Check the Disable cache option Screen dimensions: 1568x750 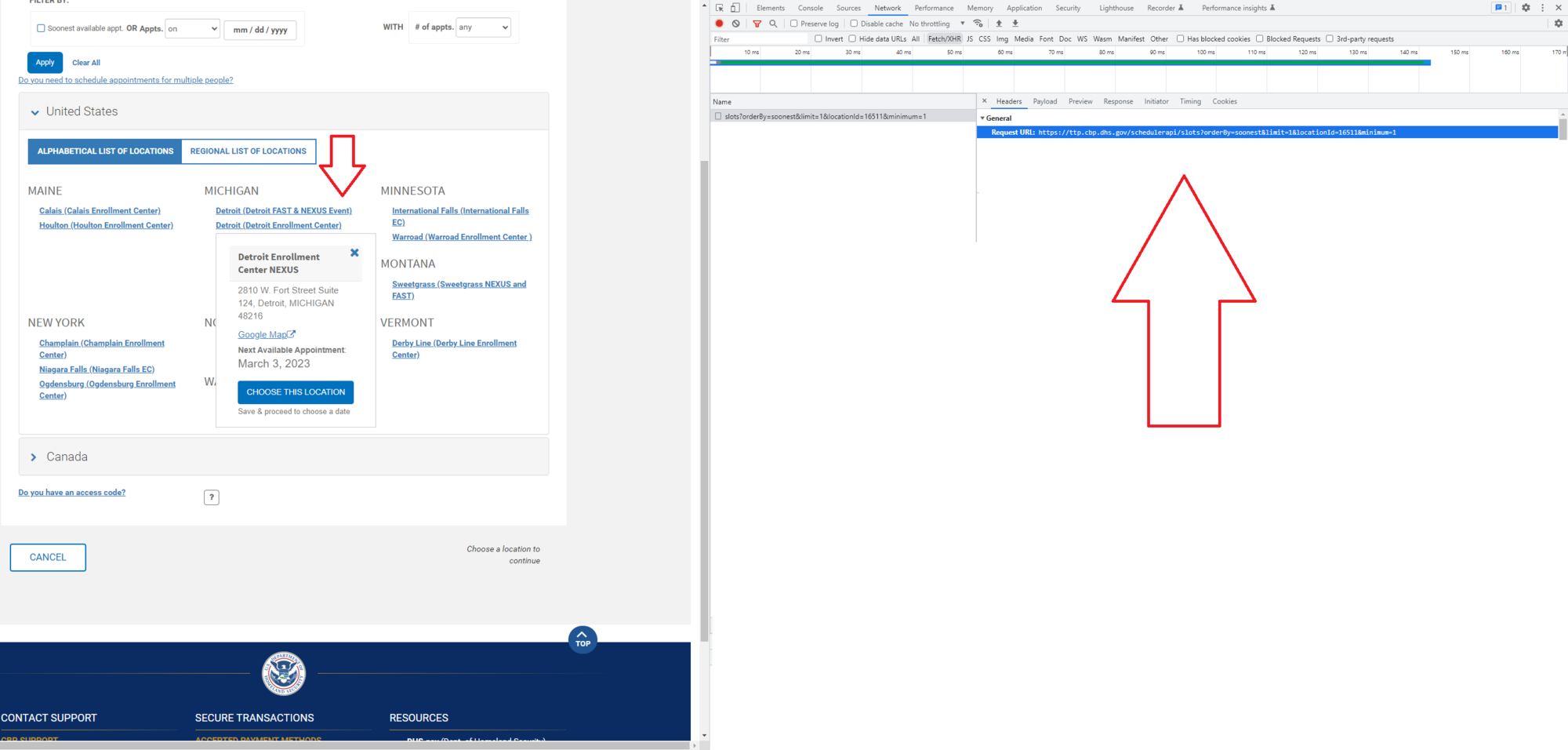[x=854, y=24]
